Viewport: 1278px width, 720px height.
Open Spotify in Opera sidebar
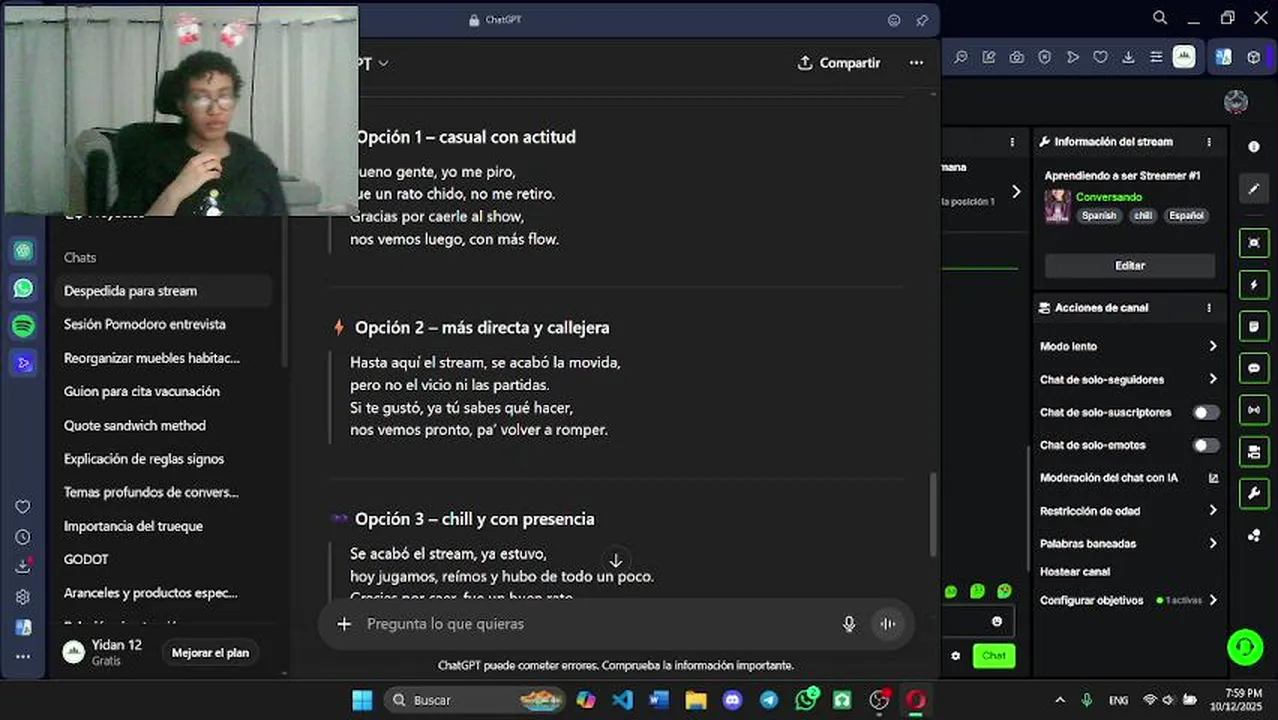pyautogui.click(x=23, y=325)
